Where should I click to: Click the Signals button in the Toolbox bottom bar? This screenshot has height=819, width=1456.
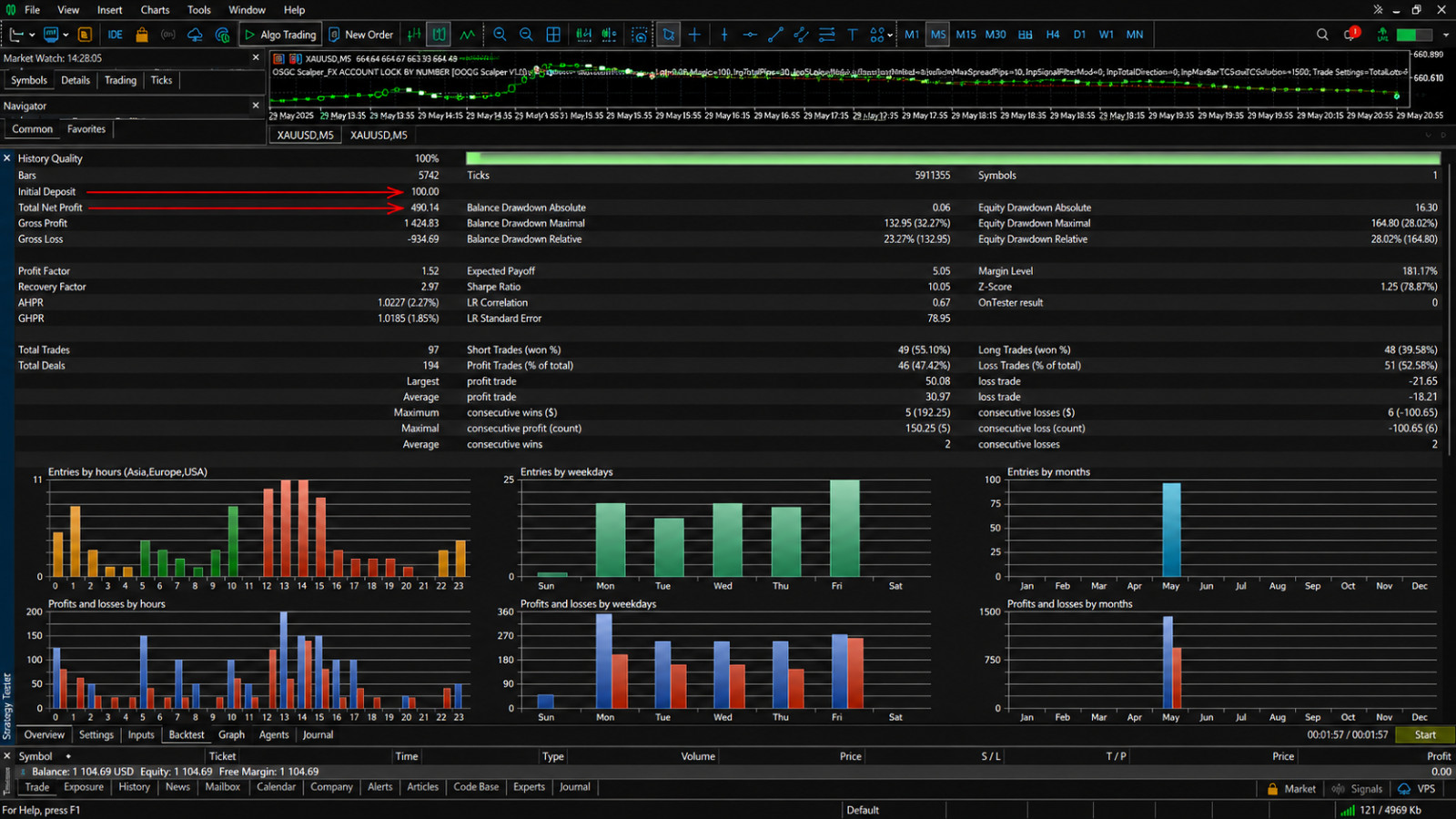coord(1357,789)
